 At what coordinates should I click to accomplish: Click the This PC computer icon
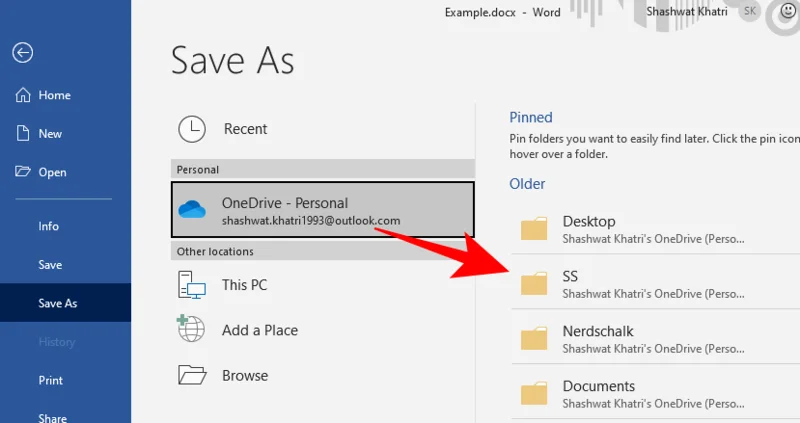click(191, 285)
